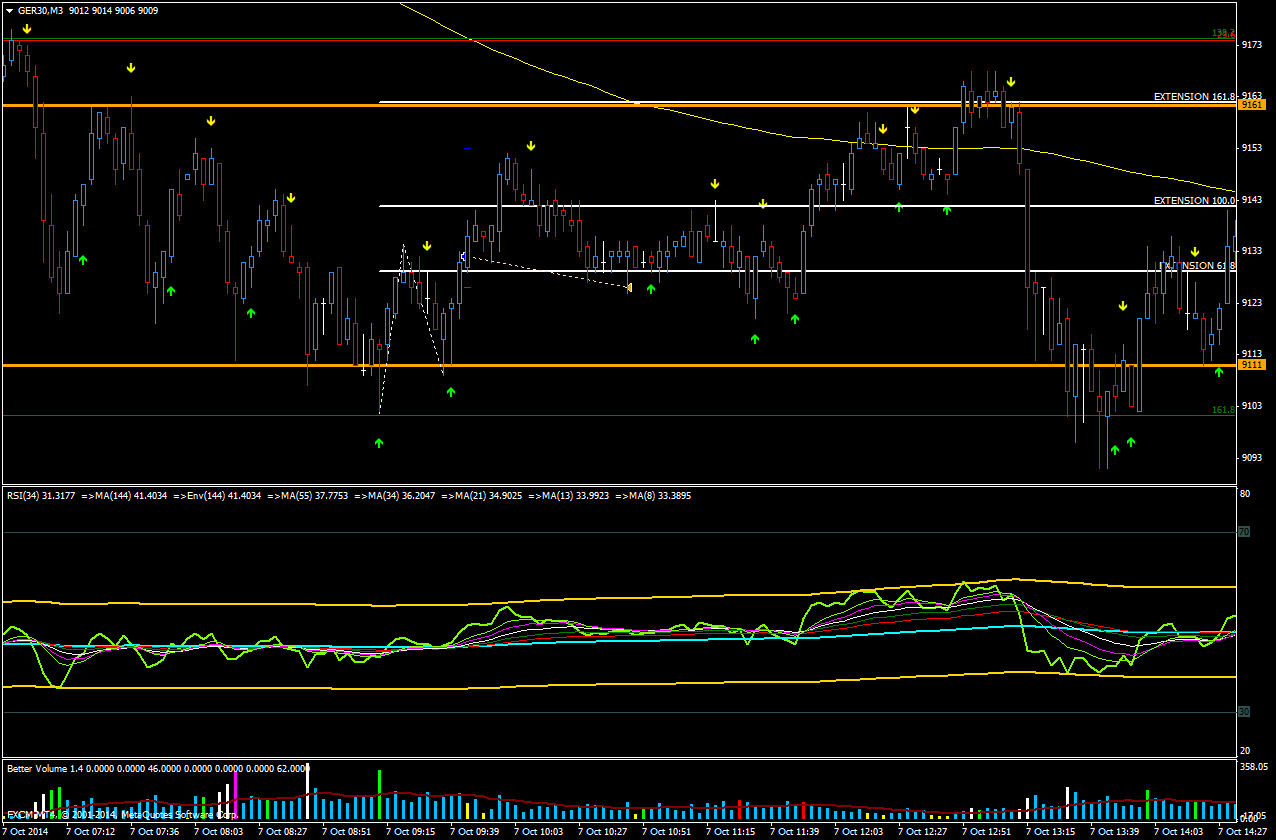Viewport: 1276px width, 840px height.
Task: Select the orange 9111 price level tag
Action: point(1252,366)
